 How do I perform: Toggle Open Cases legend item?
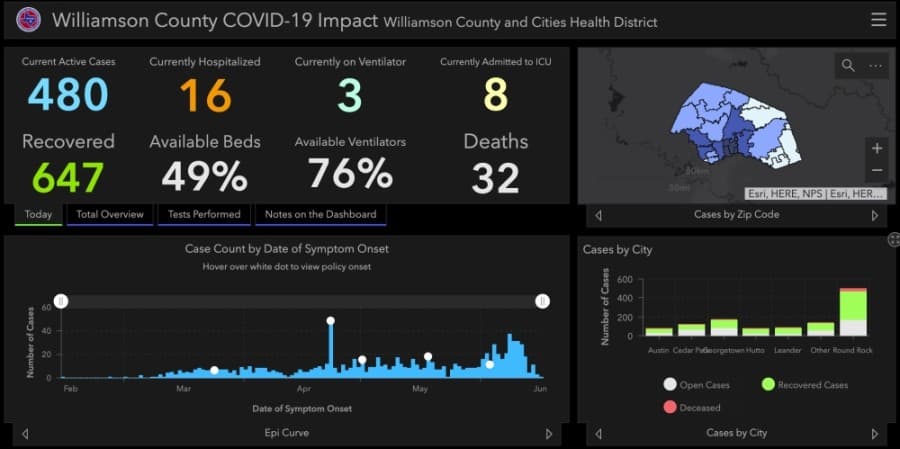(x=696, y=385)
